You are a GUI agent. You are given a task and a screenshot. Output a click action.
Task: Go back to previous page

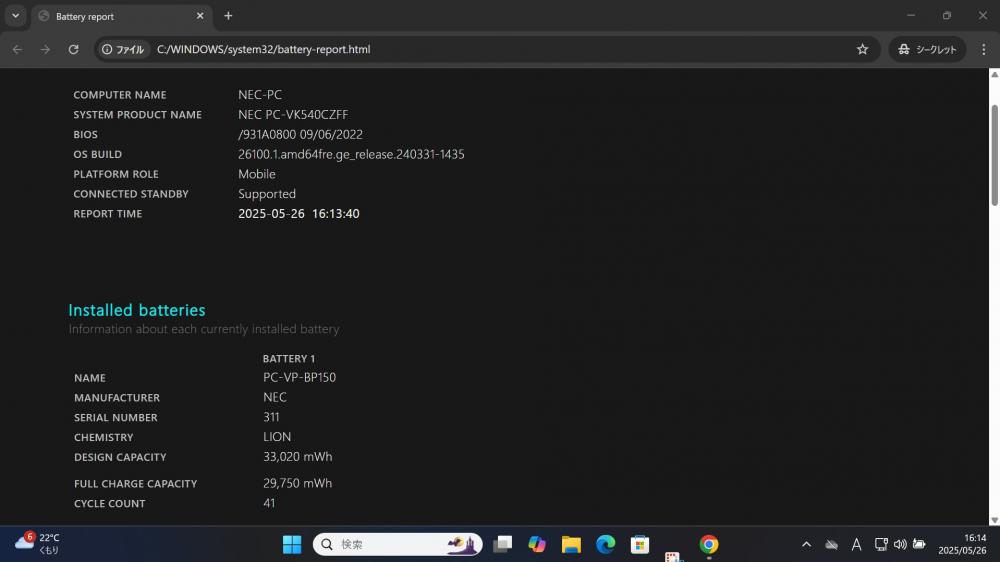coord(17,49)
